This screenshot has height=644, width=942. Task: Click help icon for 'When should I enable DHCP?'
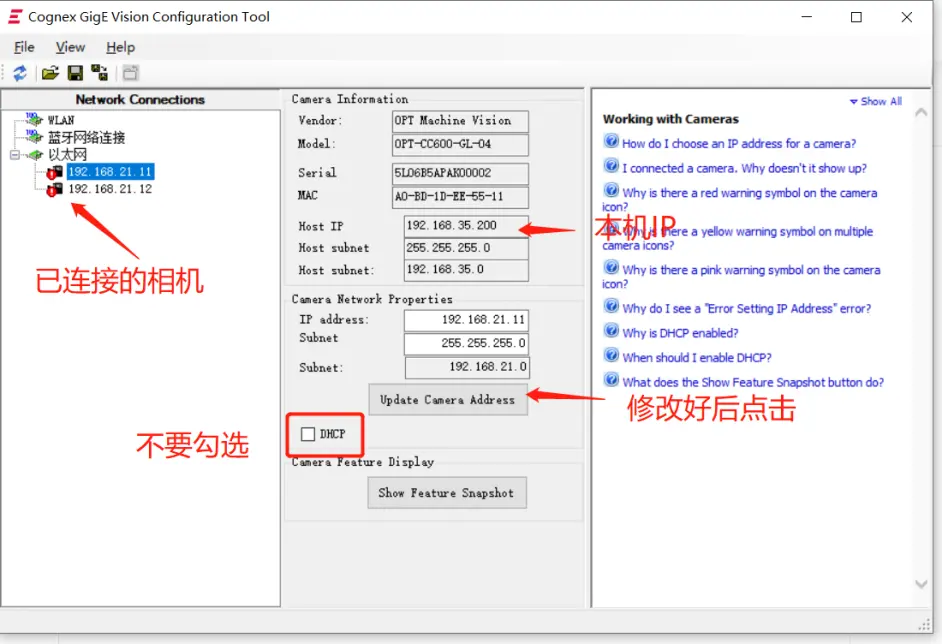(611, 355)
